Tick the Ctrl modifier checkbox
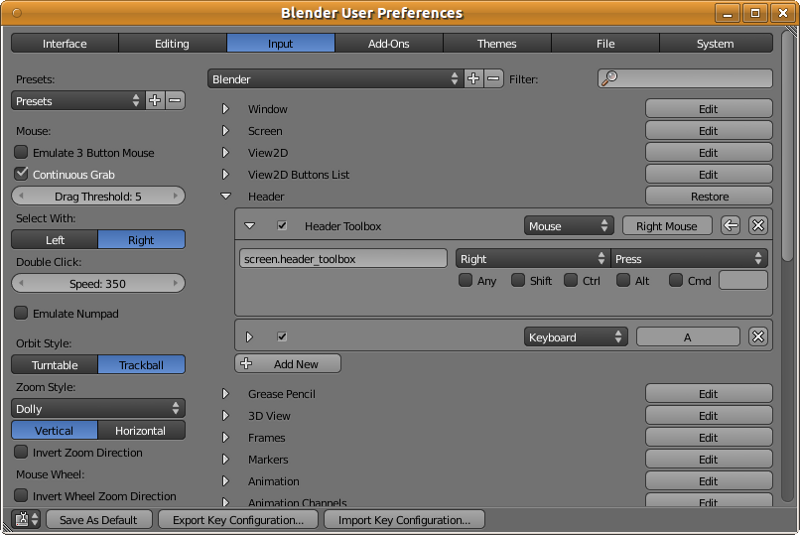Viewport: 800px width, 535px height. click(571, 280)
